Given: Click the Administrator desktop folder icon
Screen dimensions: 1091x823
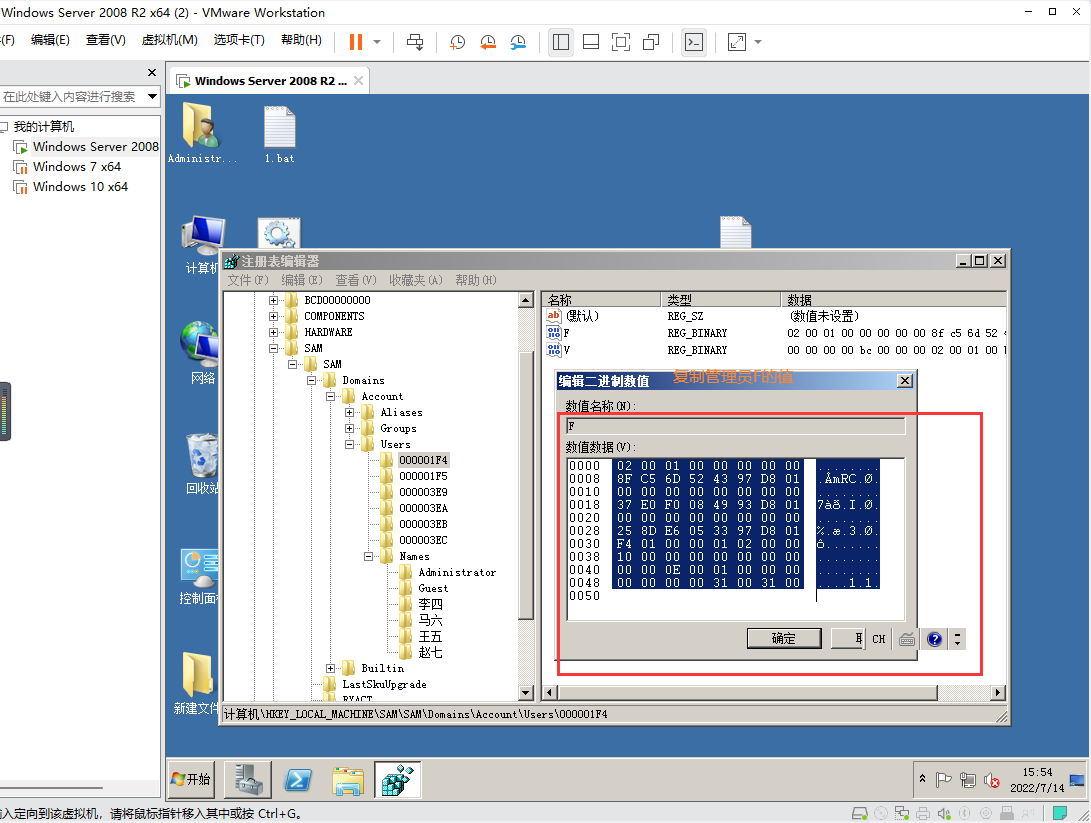Looking at the screenshot, I should pyautogui.click(x=202, y=132).
